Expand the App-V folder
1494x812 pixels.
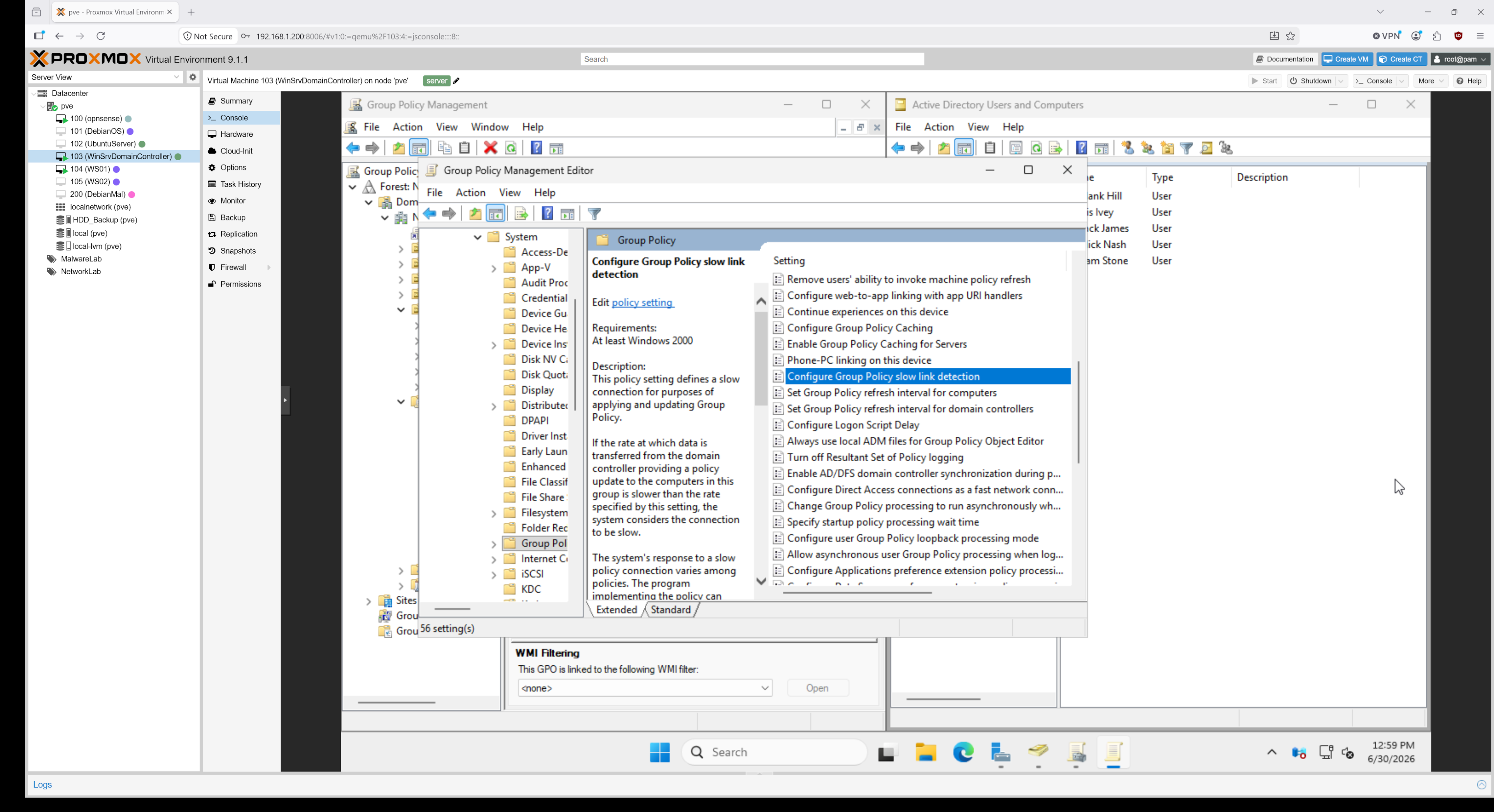[494, 268]
